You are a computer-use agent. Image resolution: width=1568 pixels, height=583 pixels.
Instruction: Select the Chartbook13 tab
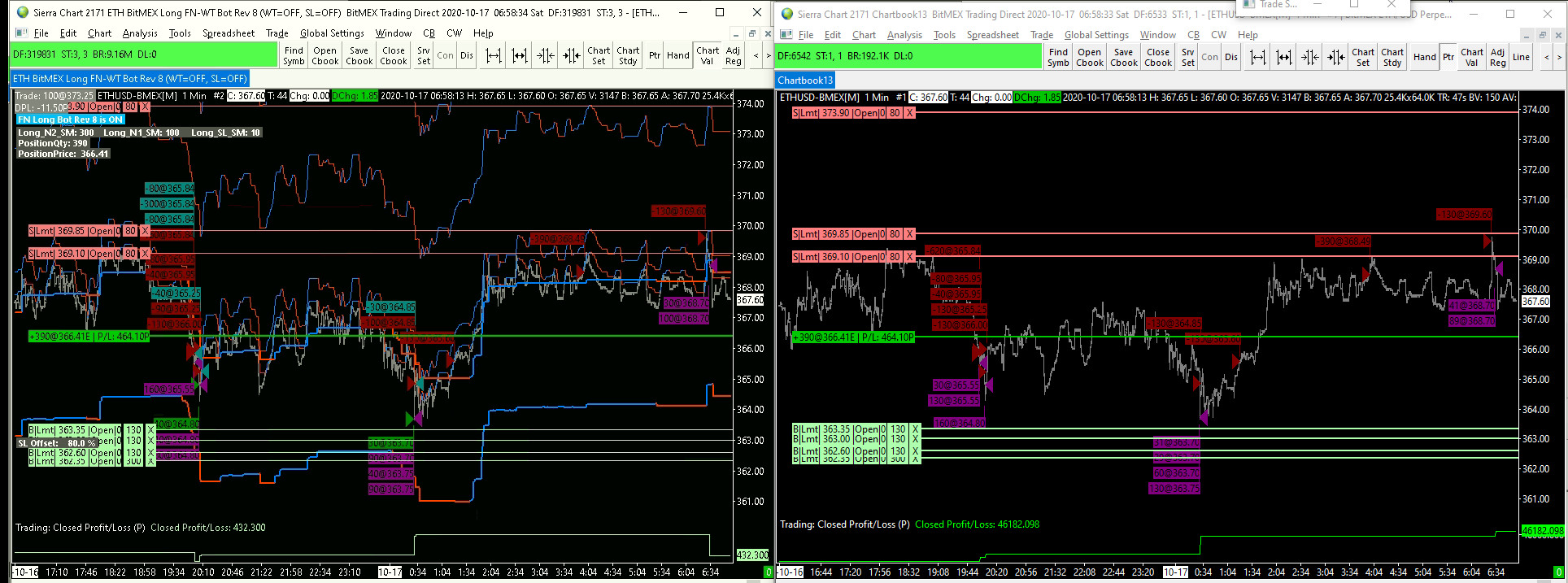click(804, 80)
